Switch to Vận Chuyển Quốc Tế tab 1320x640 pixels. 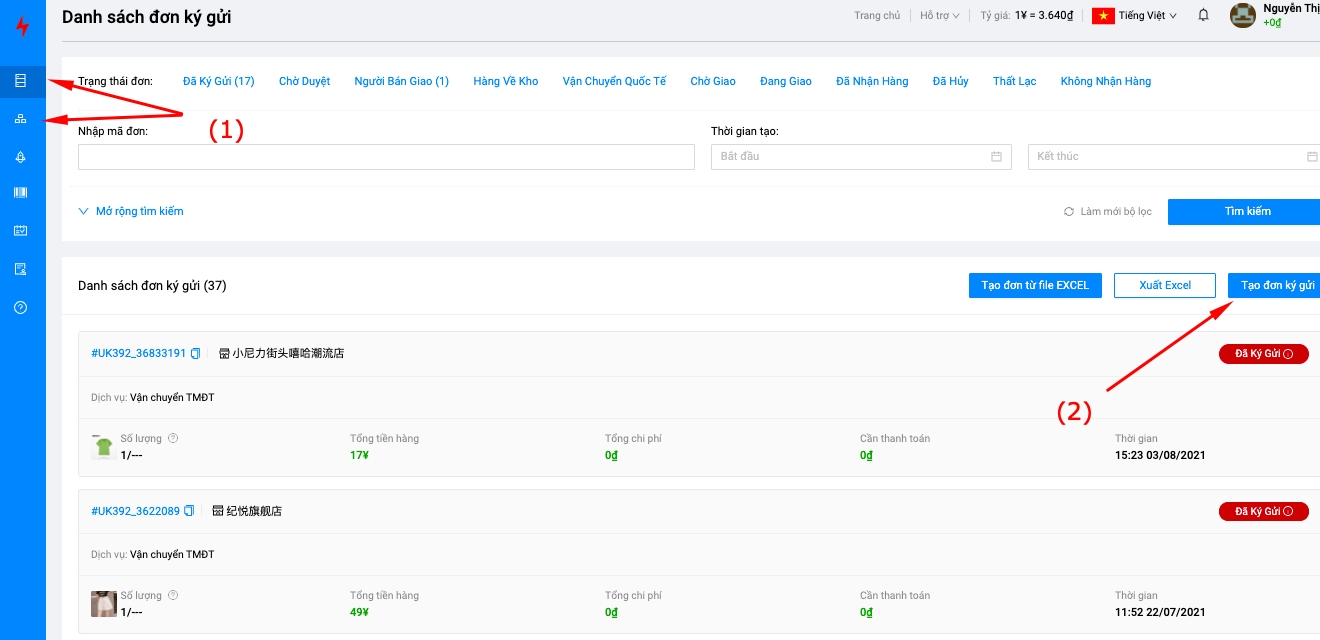(614, 81)
